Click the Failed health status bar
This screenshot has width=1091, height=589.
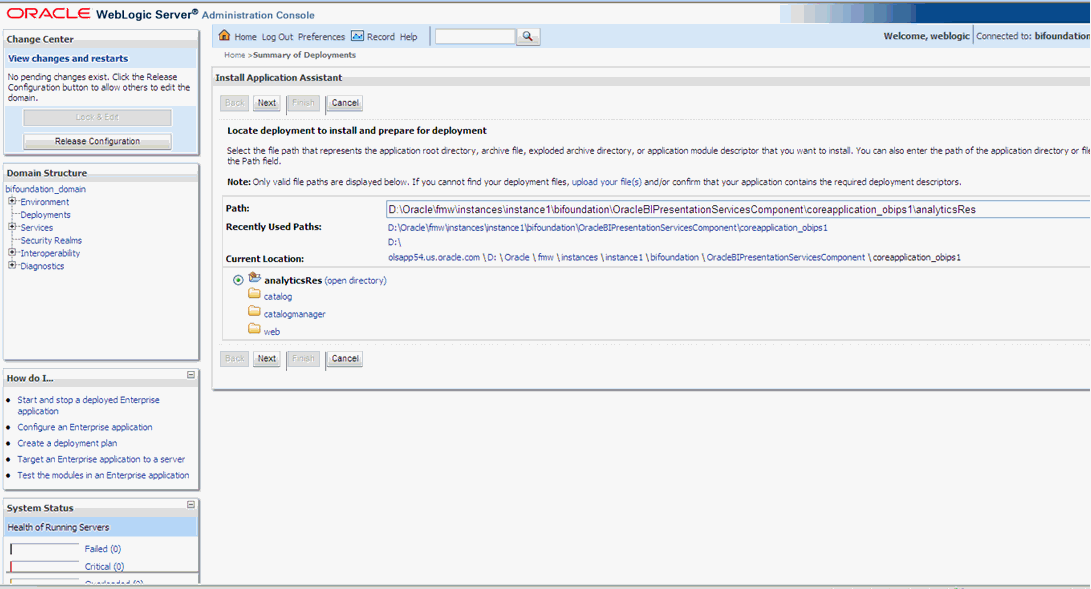tap(45, 549)
